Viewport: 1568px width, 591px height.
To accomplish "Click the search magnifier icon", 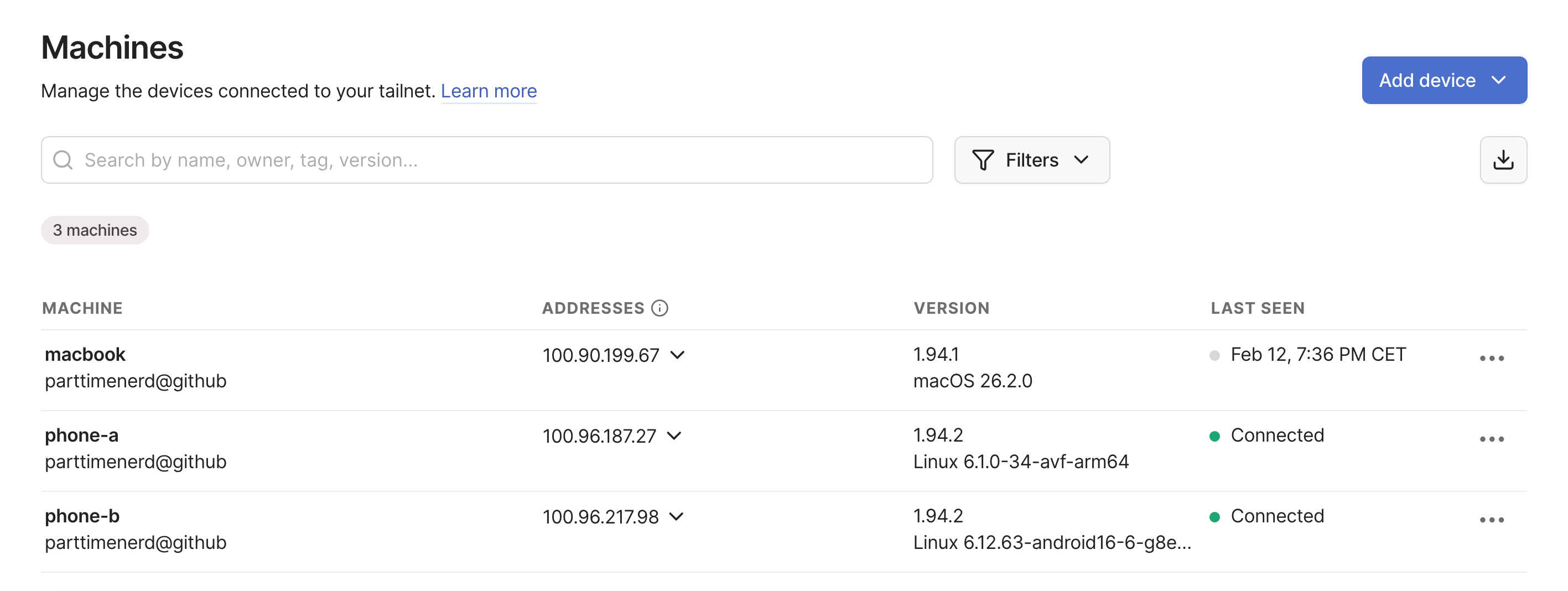I will pos(63,160).
